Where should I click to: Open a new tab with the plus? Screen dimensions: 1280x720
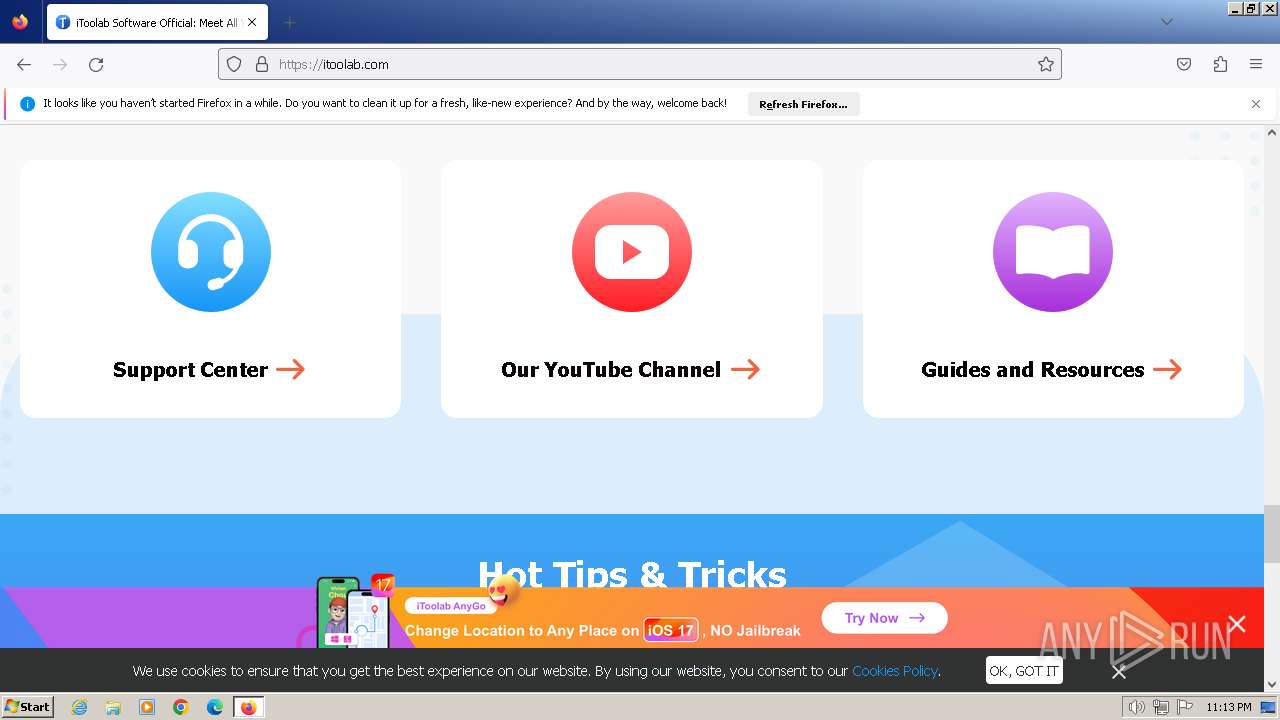point(289,22)
